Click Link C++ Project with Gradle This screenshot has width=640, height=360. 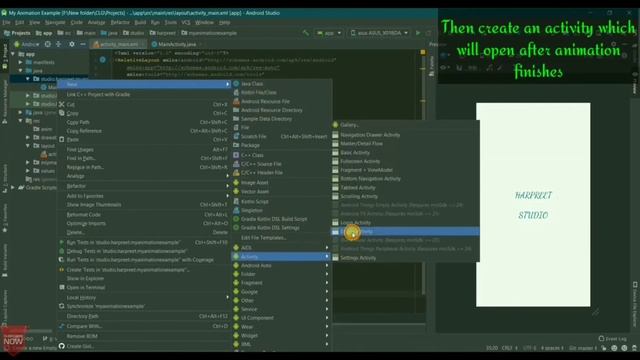[143, 94]
